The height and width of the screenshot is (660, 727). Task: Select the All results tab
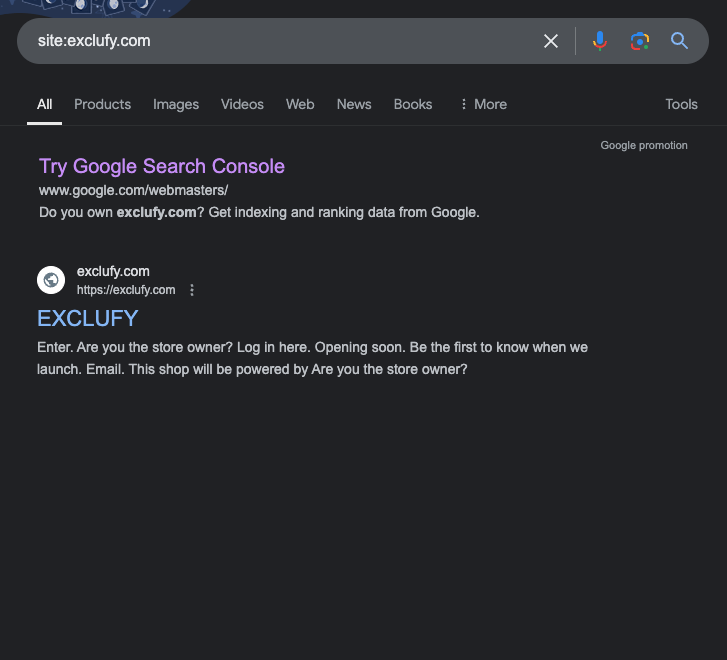[x=45, y=104]
